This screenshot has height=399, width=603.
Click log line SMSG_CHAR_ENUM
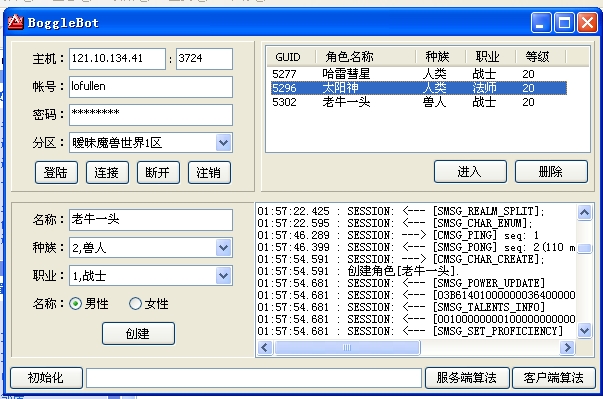click(x=395, y=223)
